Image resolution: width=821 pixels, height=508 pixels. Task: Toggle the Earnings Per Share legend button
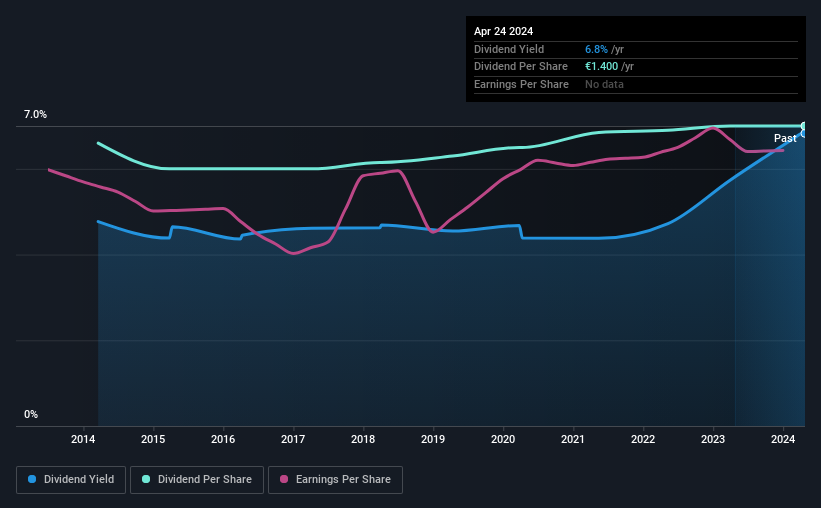coord(335,480)
